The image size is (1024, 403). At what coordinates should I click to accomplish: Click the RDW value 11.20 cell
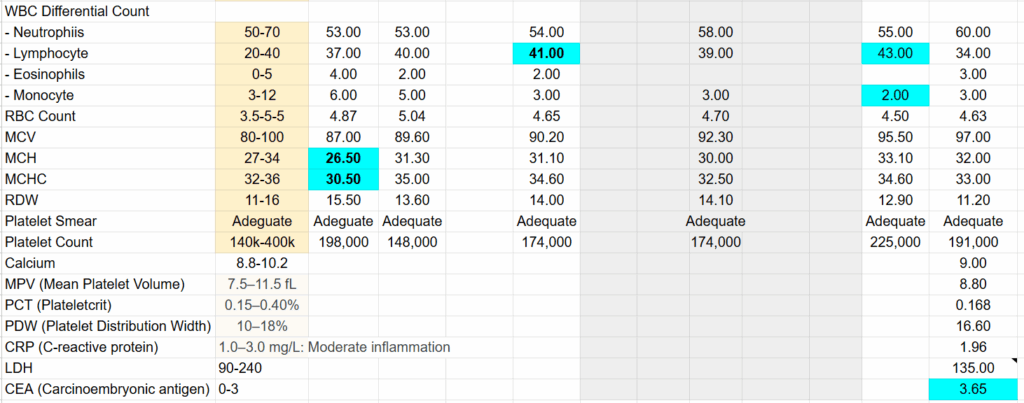pos(973,200)
